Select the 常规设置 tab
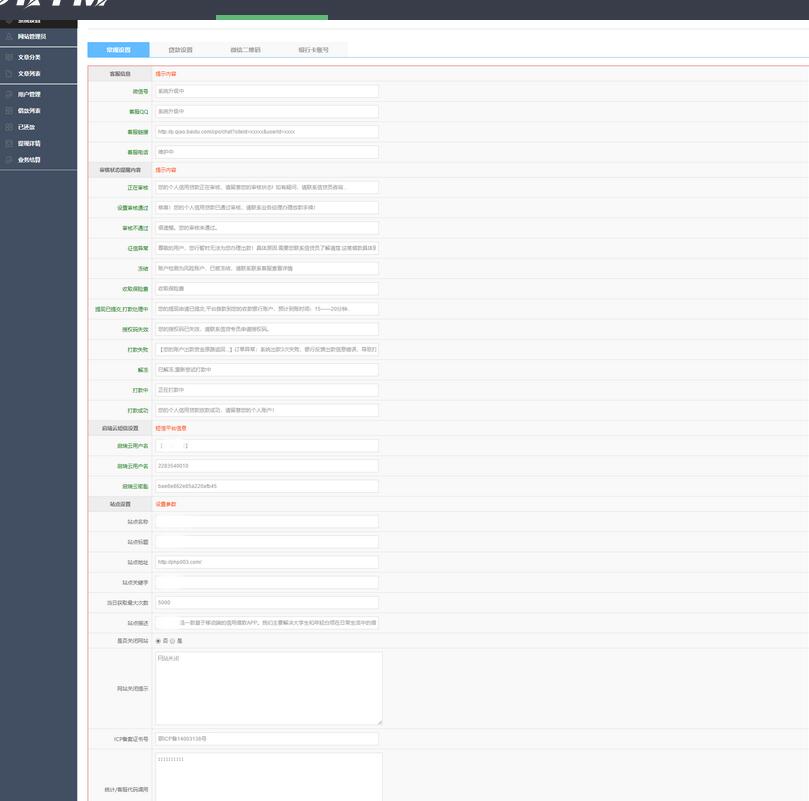809x801 pixels. tap(118, 49)
